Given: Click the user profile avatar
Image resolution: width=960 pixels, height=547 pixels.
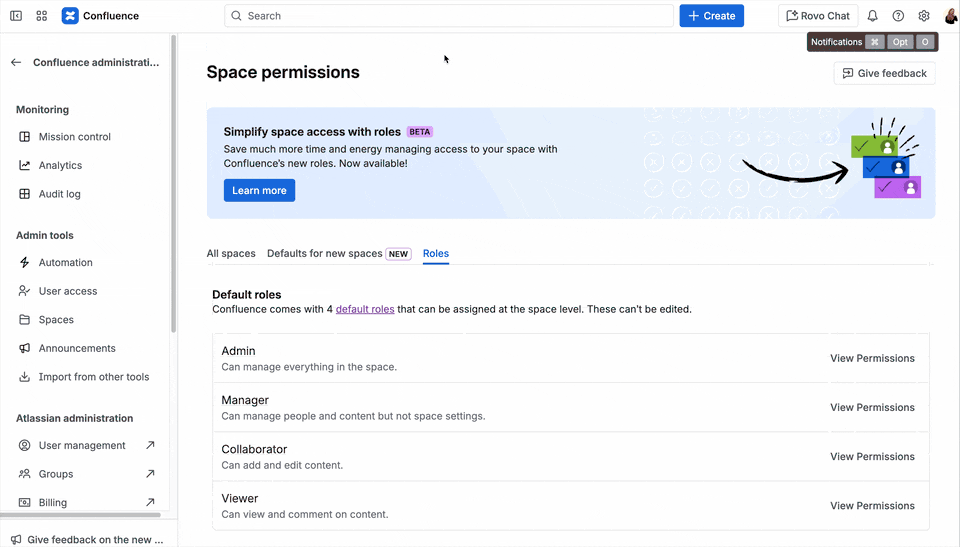Looking at the screenshot, I should pyautogui.click(x=950, y=16).
